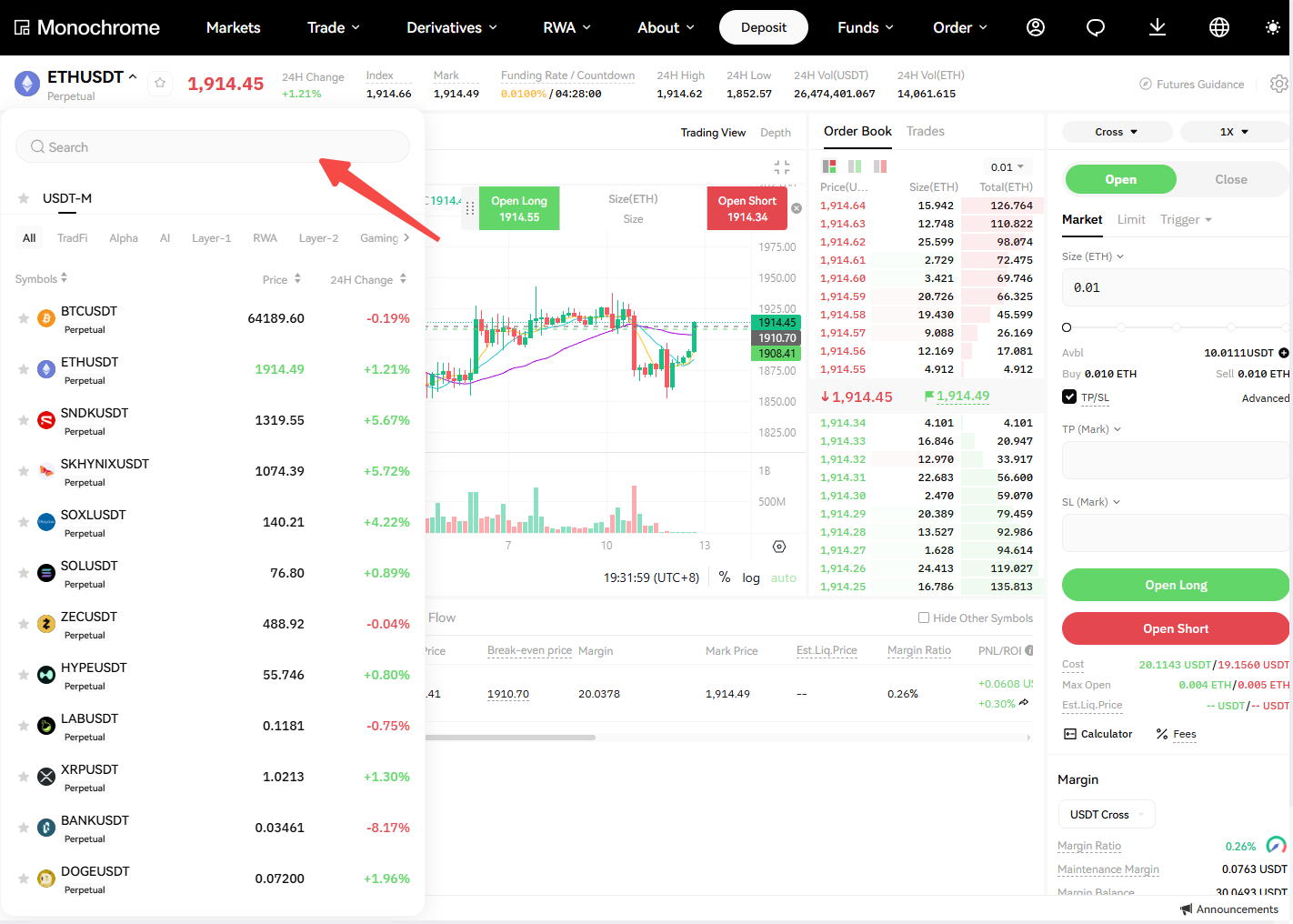This screenshot has width=1293, height=924.
Task: Sort symbols using the Symbols sort arrows
Action: coord(64,278)
